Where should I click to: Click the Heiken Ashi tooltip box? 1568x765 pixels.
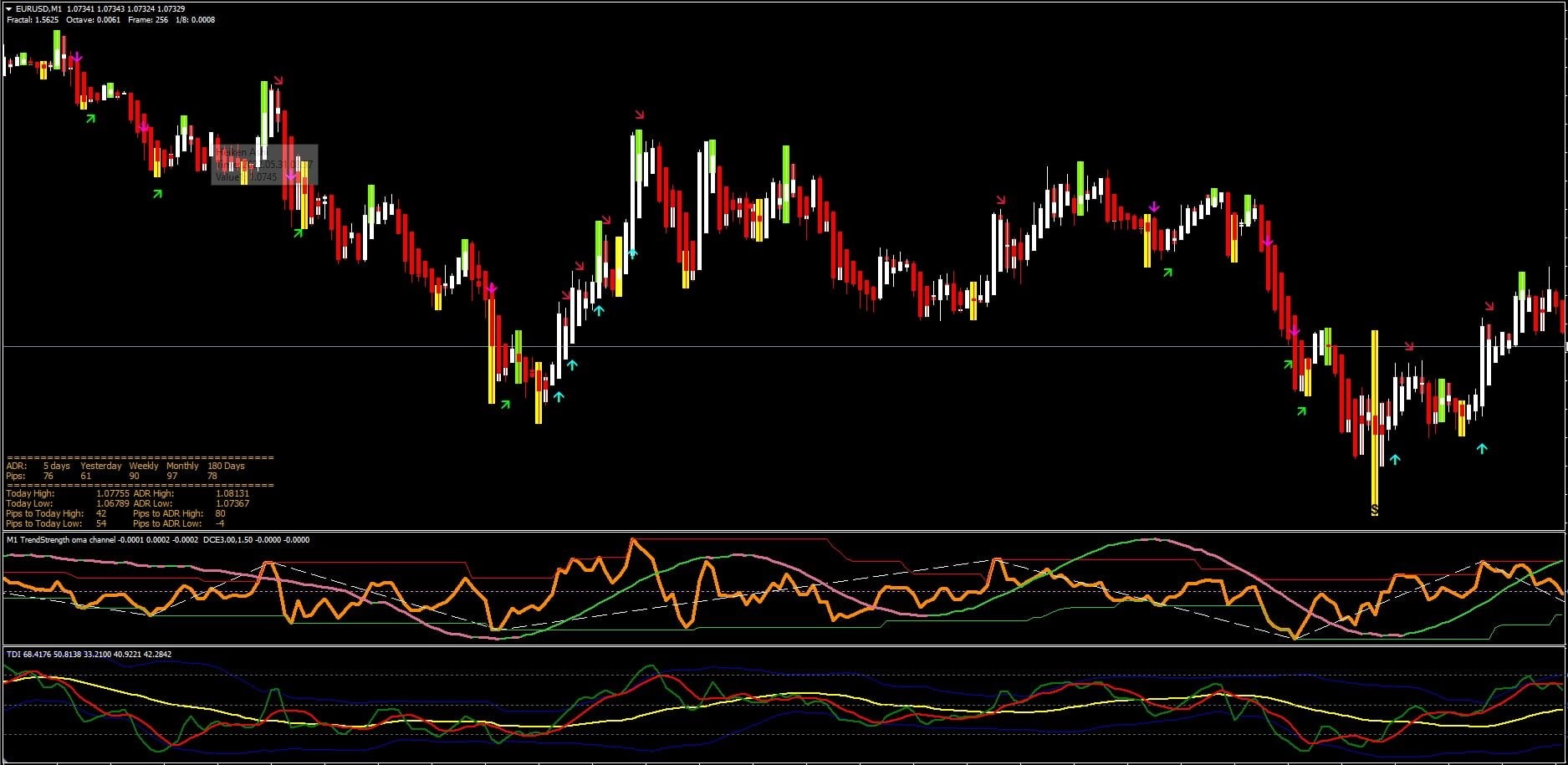(264, 165)
